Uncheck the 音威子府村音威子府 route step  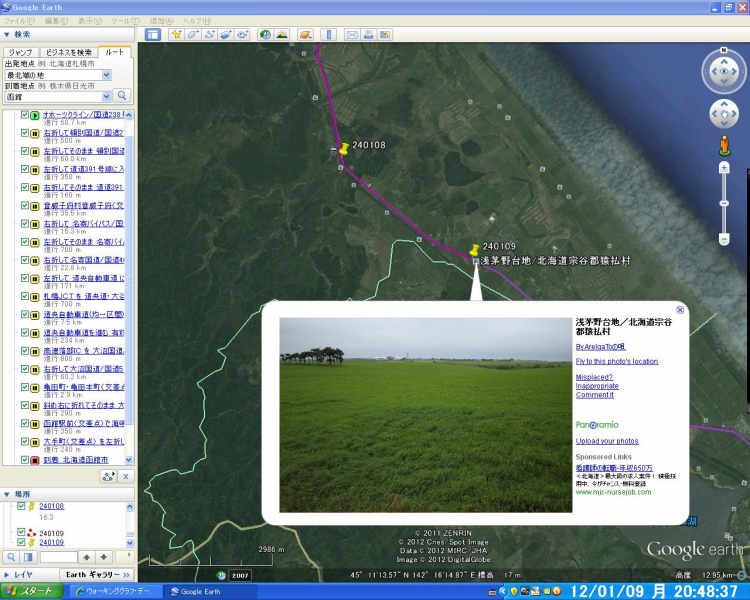pos(25,205)
